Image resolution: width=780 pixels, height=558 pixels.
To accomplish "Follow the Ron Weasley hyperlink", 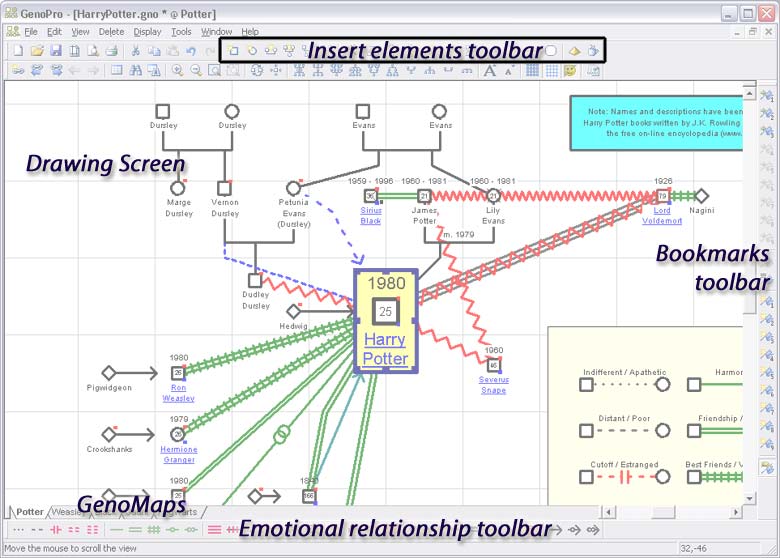I will click(x=178, y=393).
